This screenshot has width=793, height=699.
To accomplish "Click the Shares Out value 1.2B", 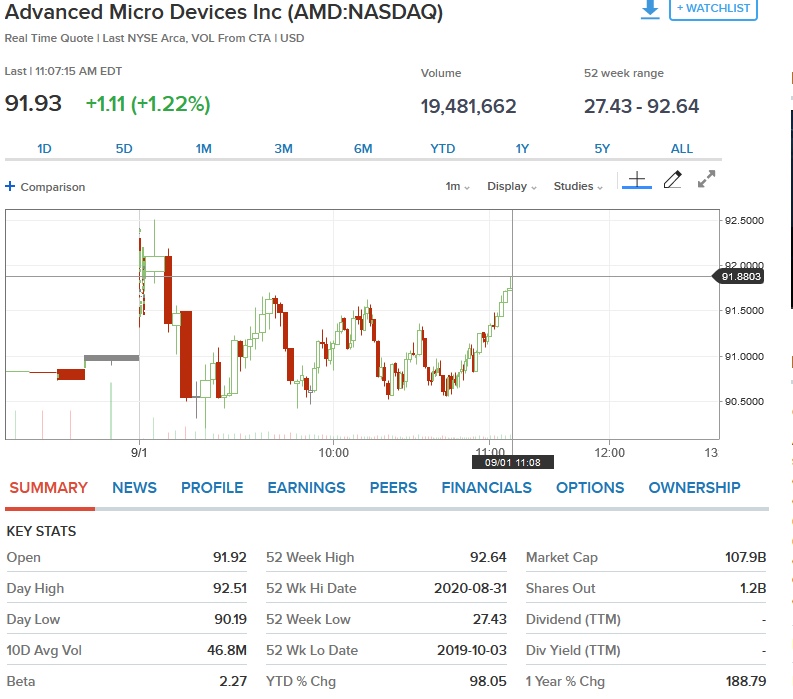I will (753, 588).
